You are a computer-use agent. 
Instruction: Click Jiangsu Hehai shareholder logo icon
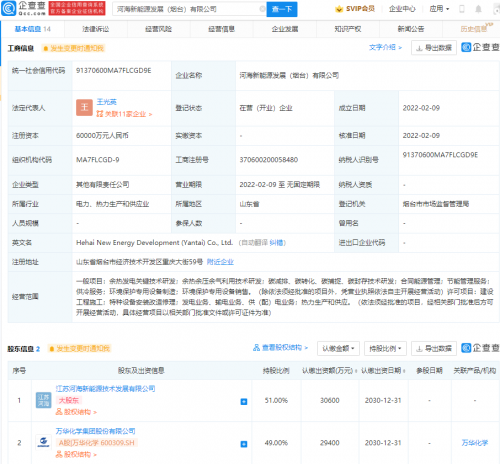pyautogui.click(x=43, y=400)
